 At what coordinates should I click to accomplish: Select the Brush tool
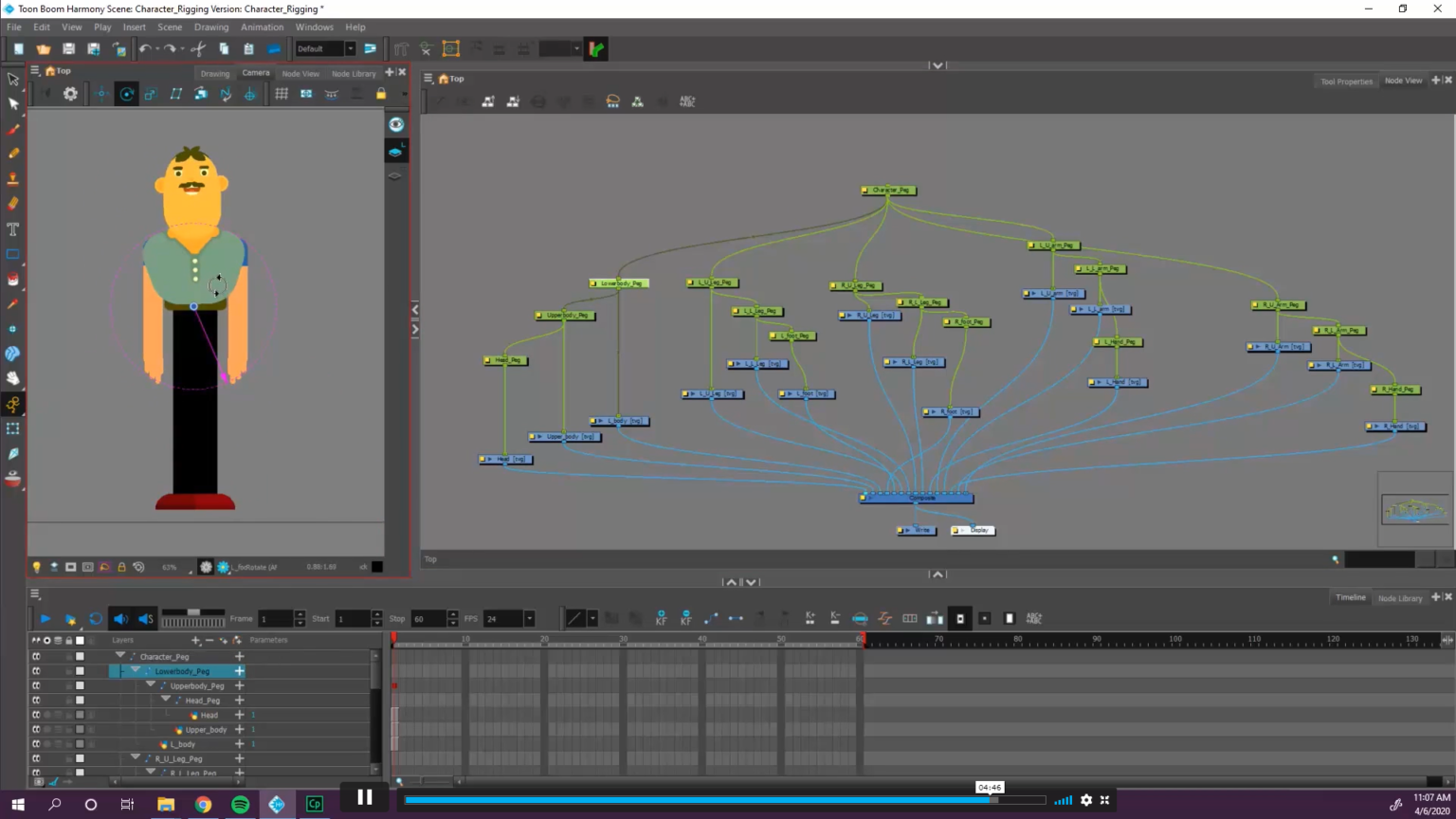(13, 129)
